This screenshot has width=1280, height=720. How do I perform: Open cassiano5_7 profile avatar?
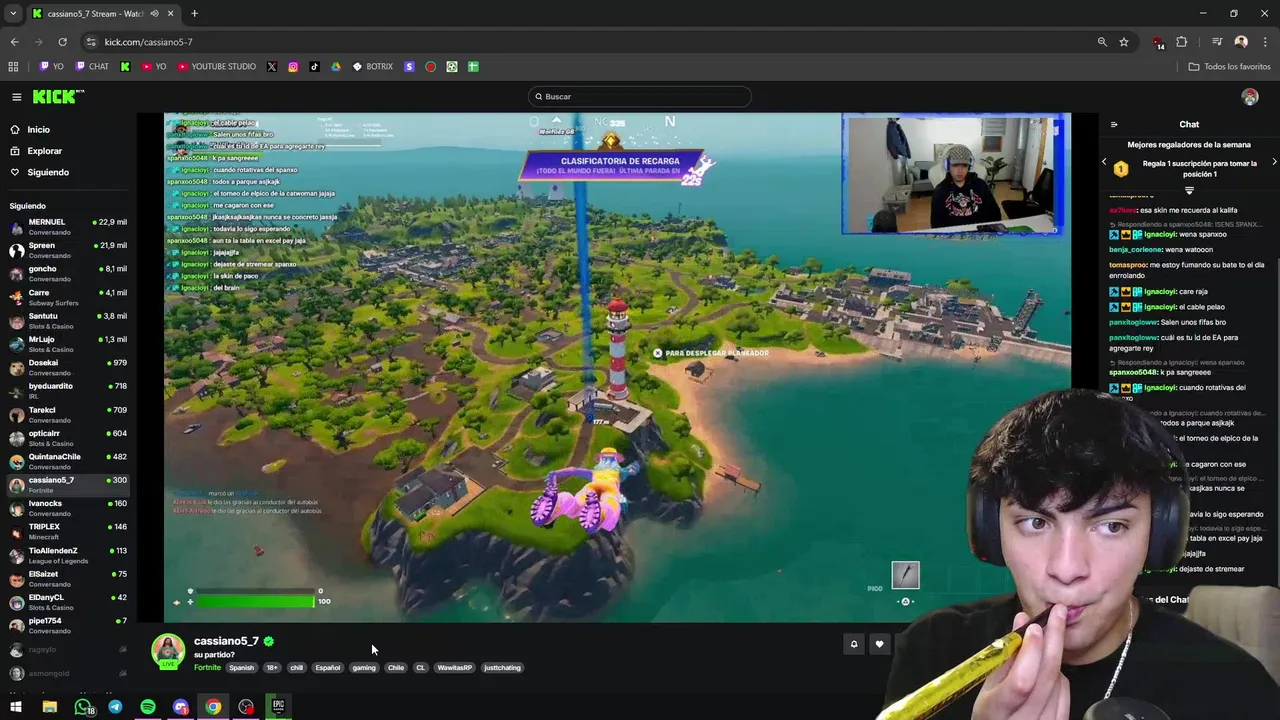pyautogui.click(x=168, y=651)
